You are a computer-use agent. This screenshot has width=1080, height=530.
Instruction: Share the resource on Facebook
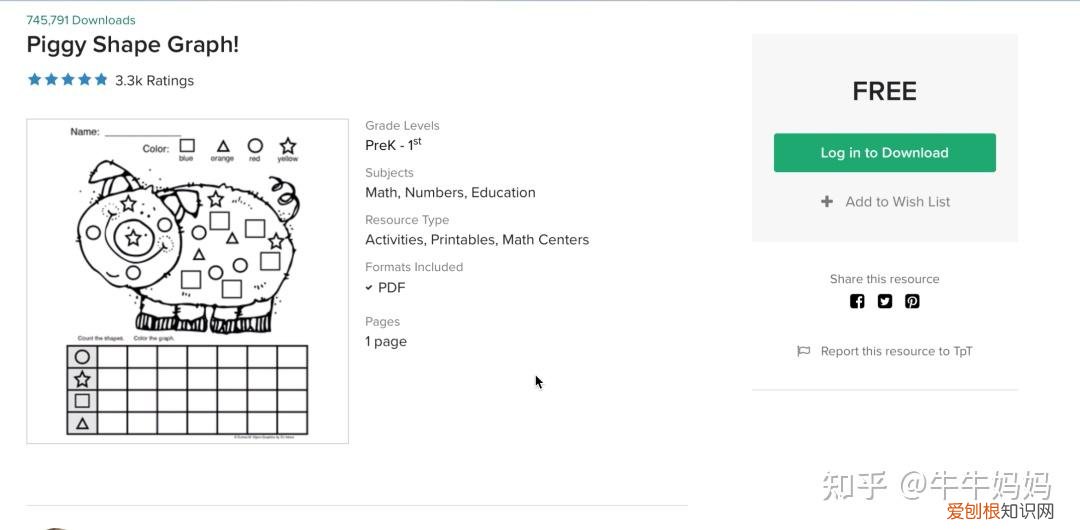coord(857,301)
